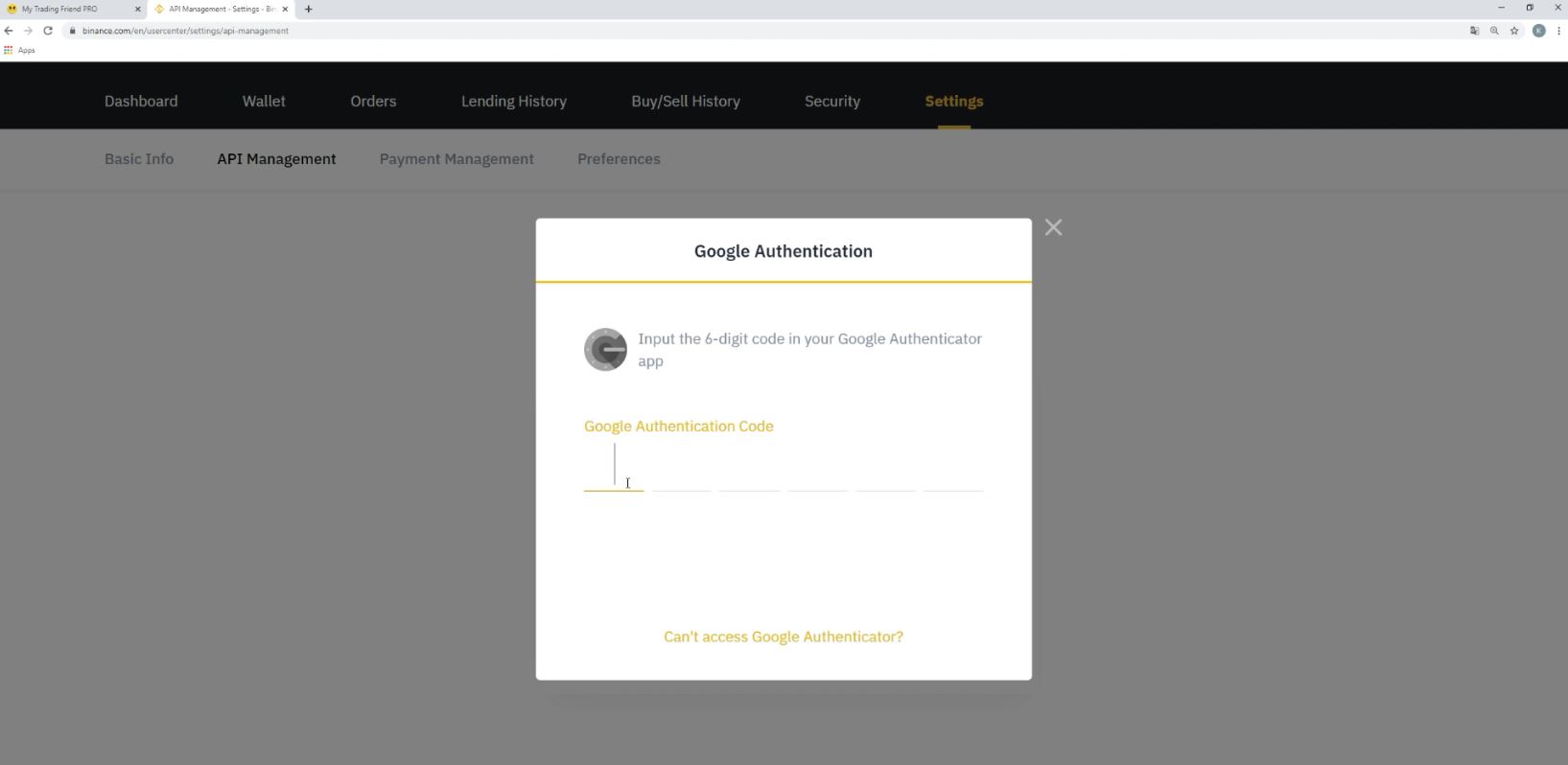Click the translate page icon
Viewport: 1568px width, 765px height.
[x=1474, y=31]
